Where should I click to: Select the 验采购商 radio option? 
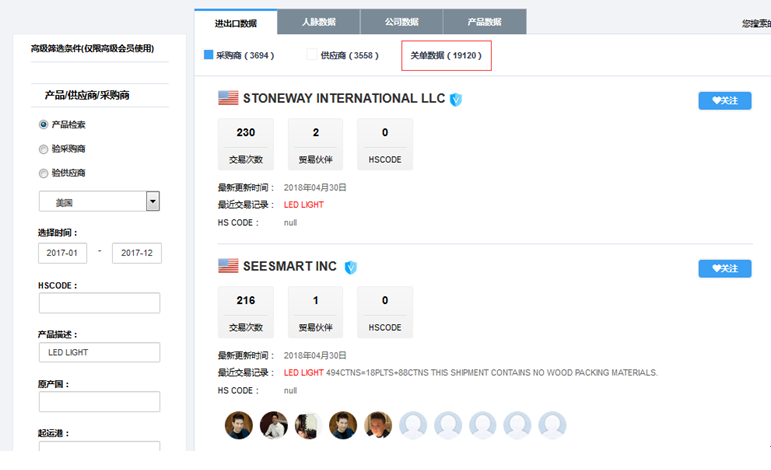click(43, 149)
